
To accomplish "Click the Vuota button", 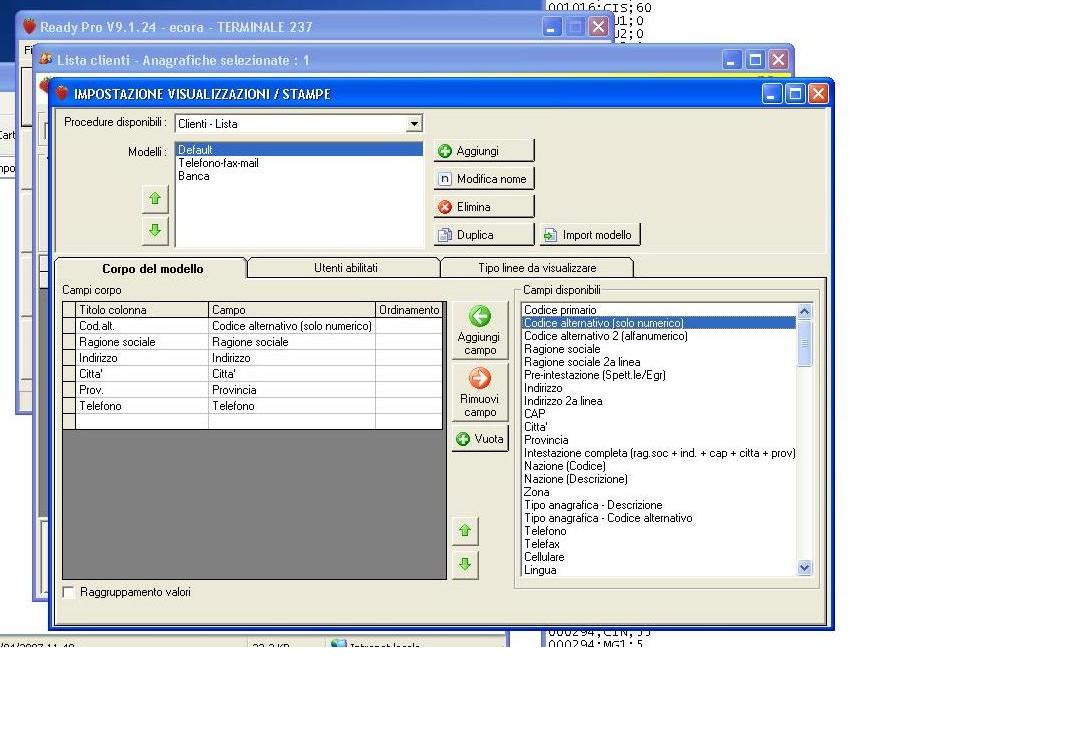I will pos(480,439).
